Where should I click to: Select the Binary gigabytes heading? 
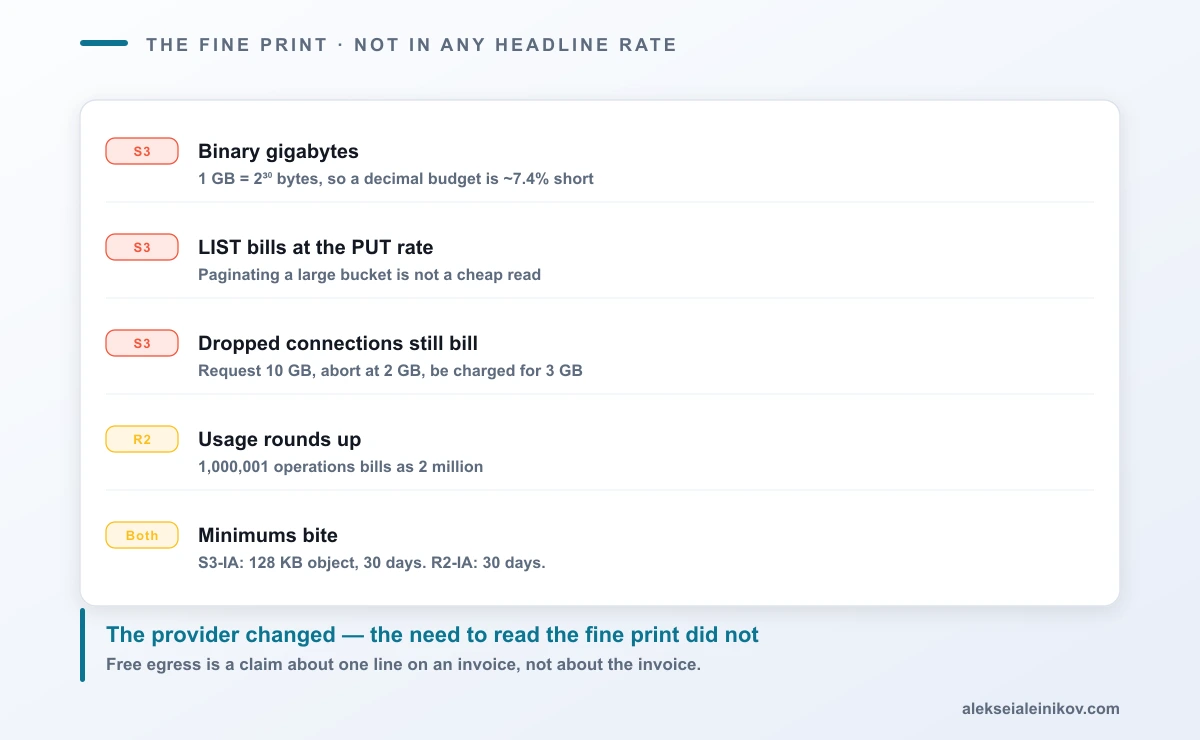coord(278,152)
